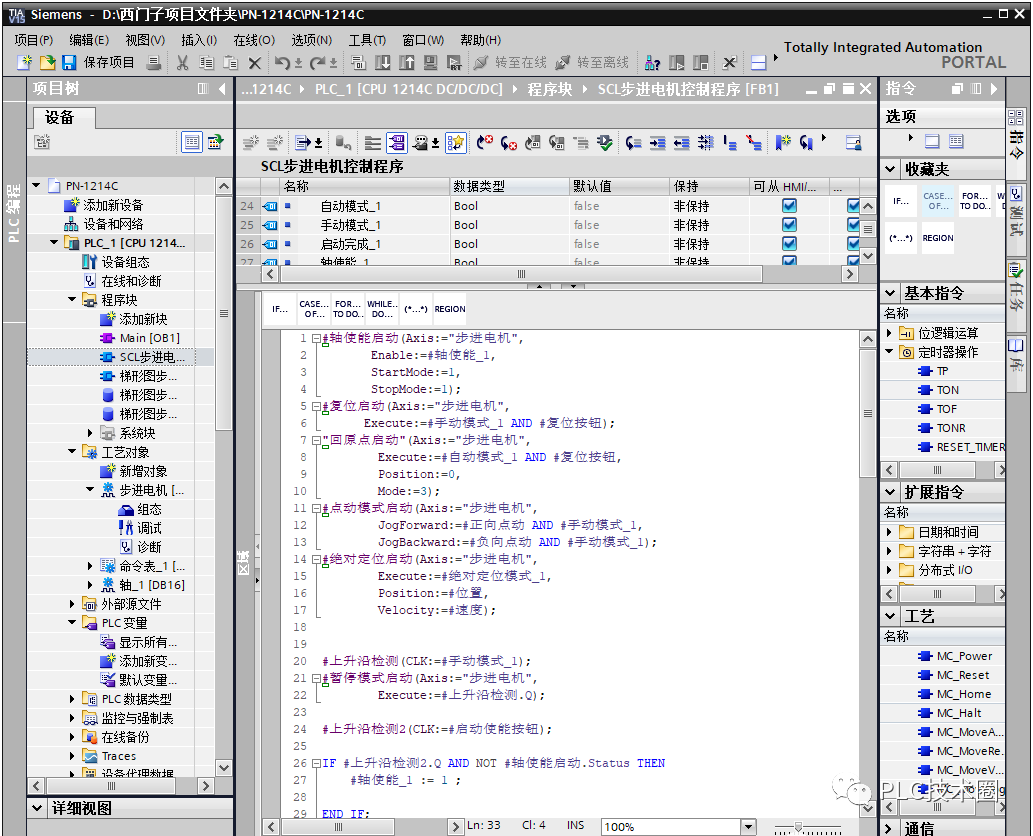Insert IF snippet from editor favorites bar

click(280, 309)
